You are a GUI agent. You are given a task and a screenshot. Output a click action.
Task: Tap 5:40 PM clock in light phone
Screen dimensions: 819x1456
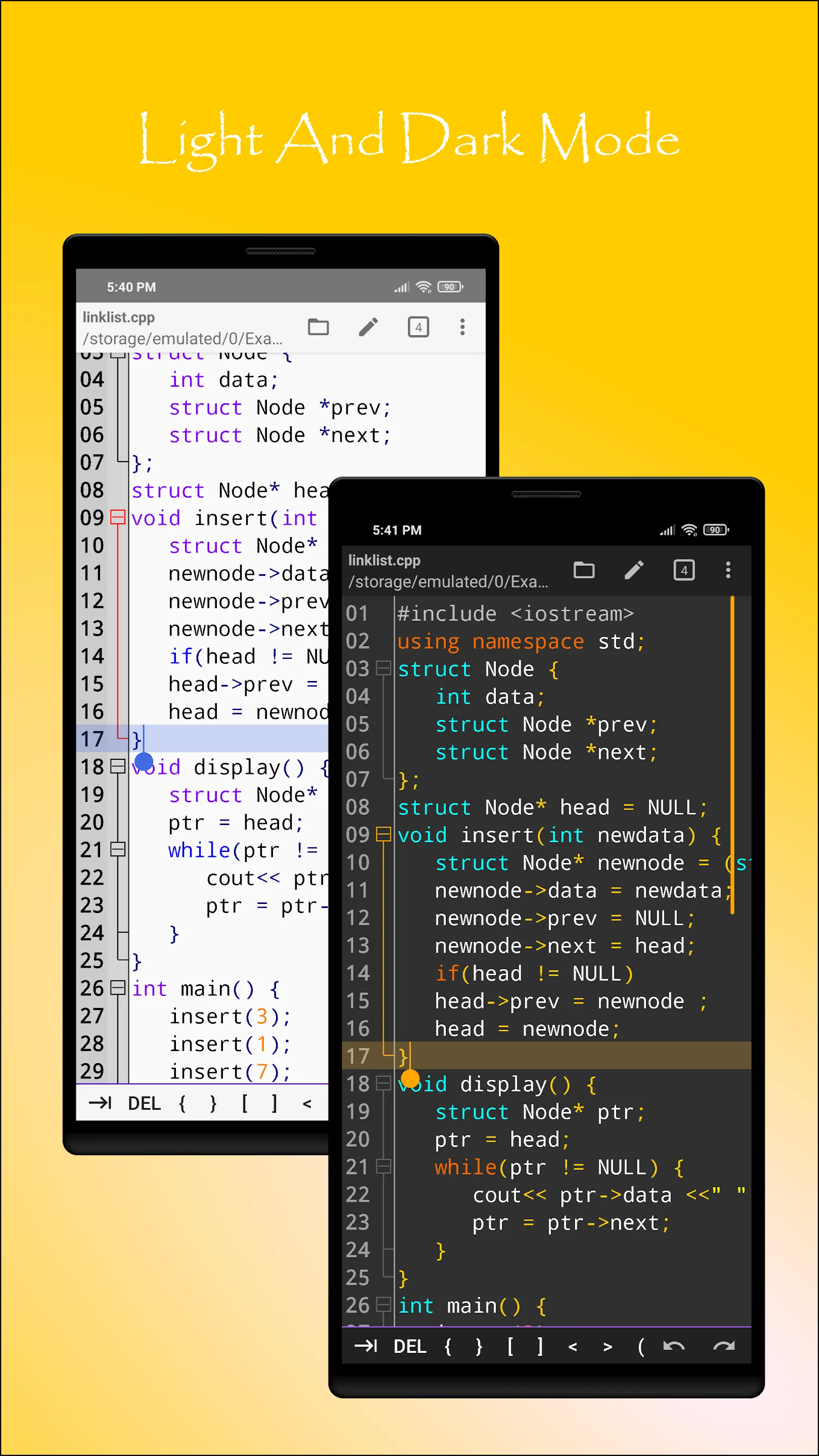(131, 287)
